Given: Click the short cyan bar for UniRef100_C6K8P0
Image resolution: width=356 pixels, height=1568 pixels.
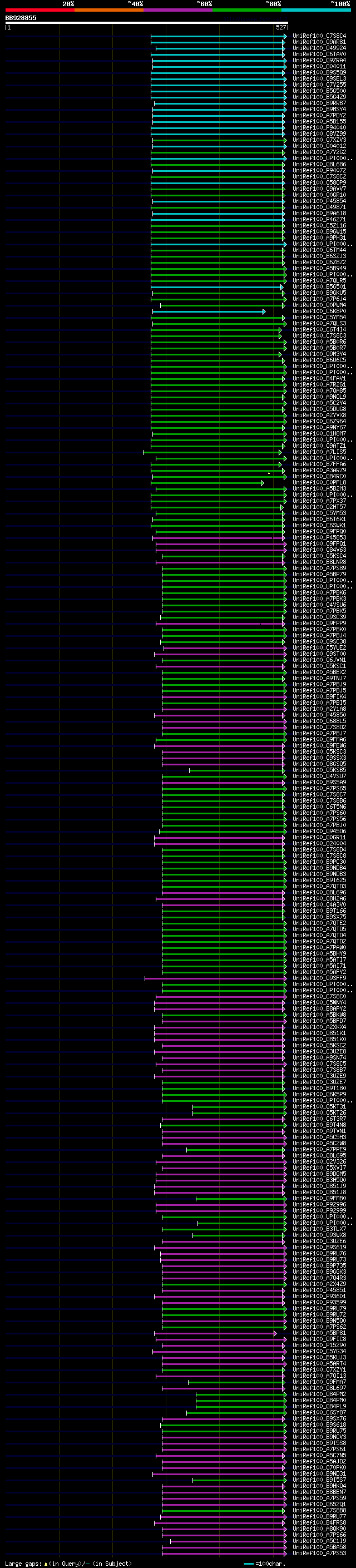Looking at the screenshot, I should click(x=209, y=311).
